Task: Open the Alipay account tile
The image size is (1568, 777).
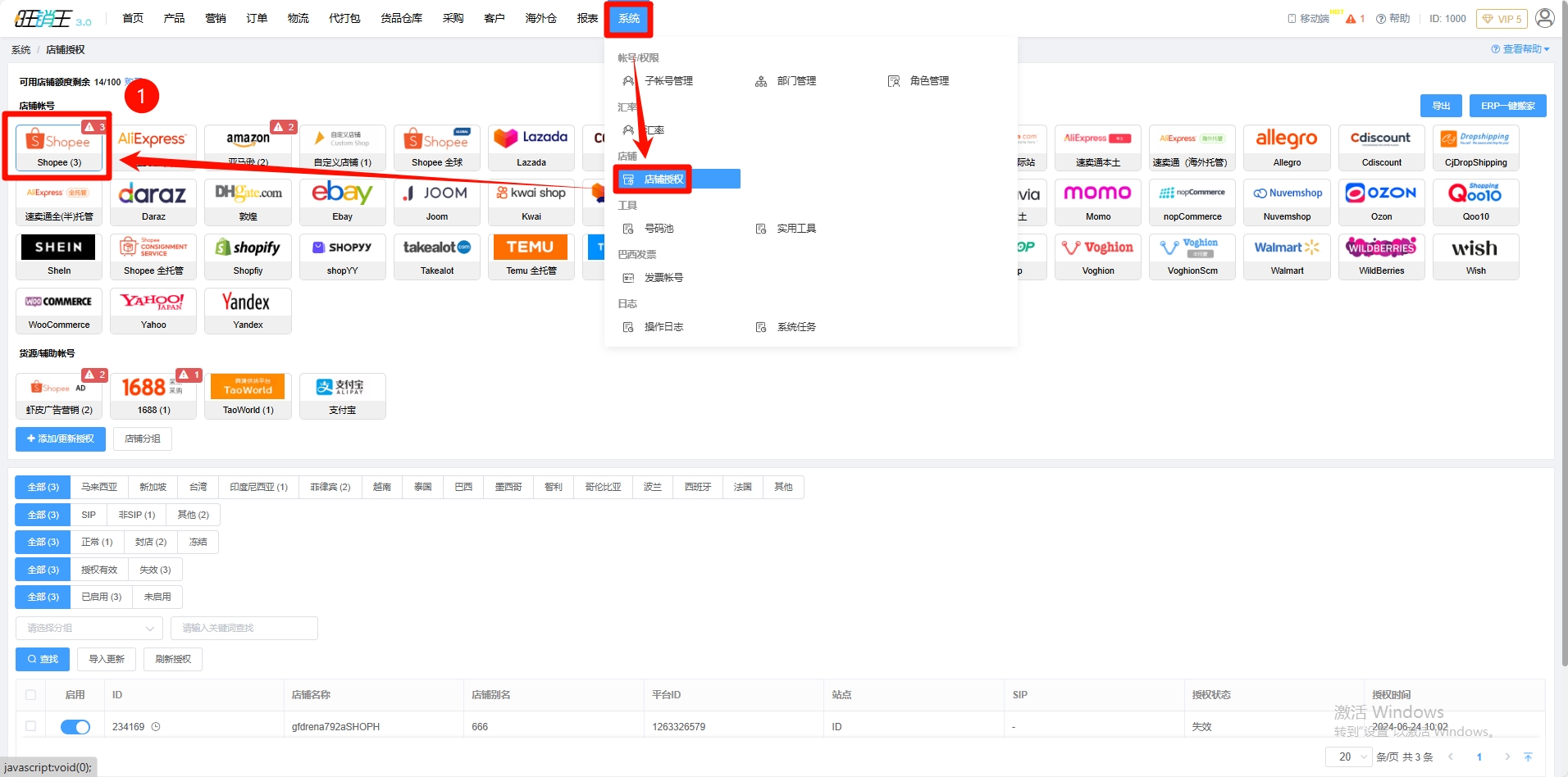Action: tap(342, 395)
